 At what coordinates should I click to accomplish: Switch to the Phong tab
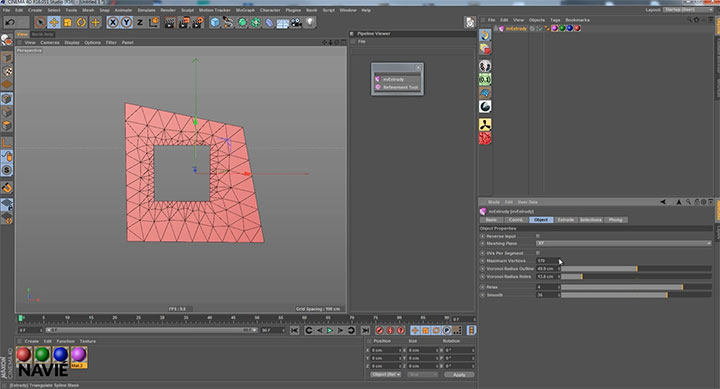pyautogui.click(x=615, y=220)
